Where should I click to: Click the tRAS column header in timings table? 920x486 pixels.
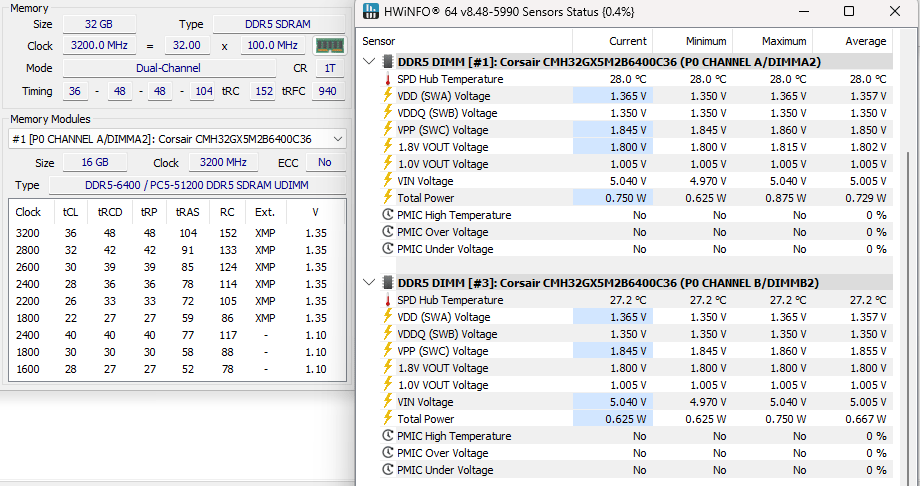coord(188,212)
